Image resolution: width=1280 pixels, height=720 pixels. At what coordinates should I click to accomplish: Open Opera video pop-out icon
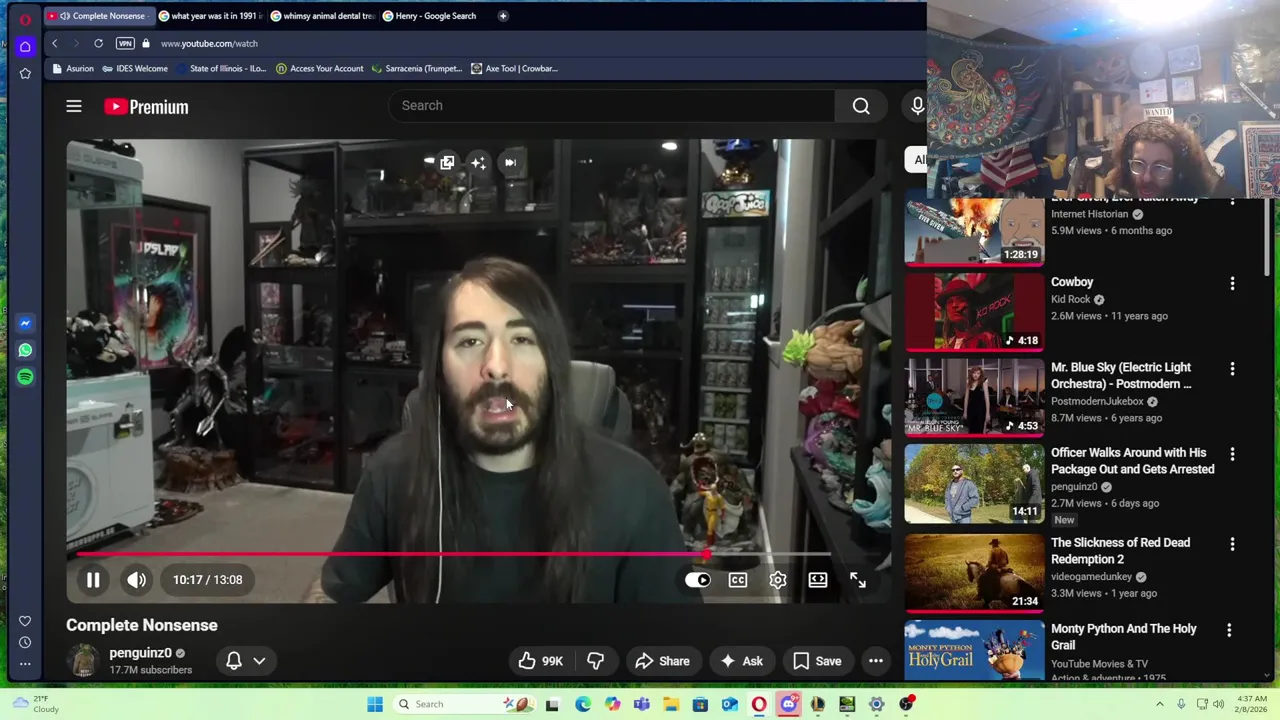447,162
